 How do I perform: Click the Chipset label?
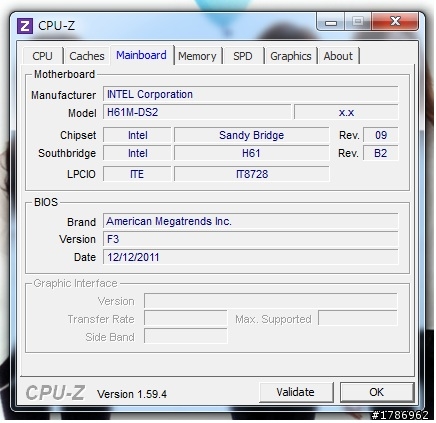78,135
